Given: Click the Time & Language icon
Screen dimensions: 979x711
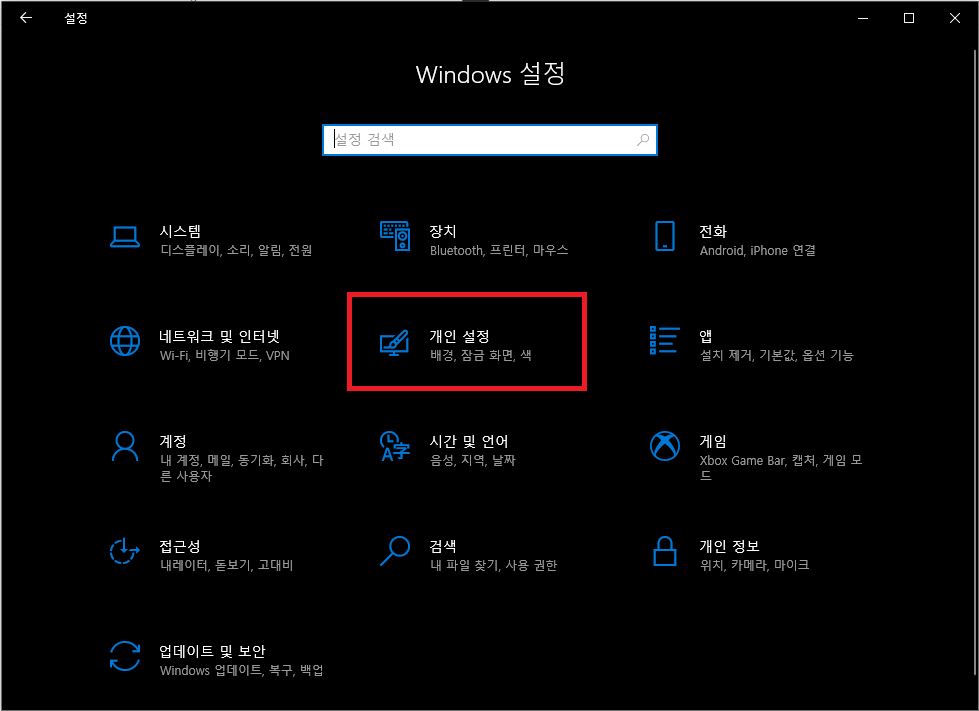Looking at the screenshot, I should (x=395, y=446).
